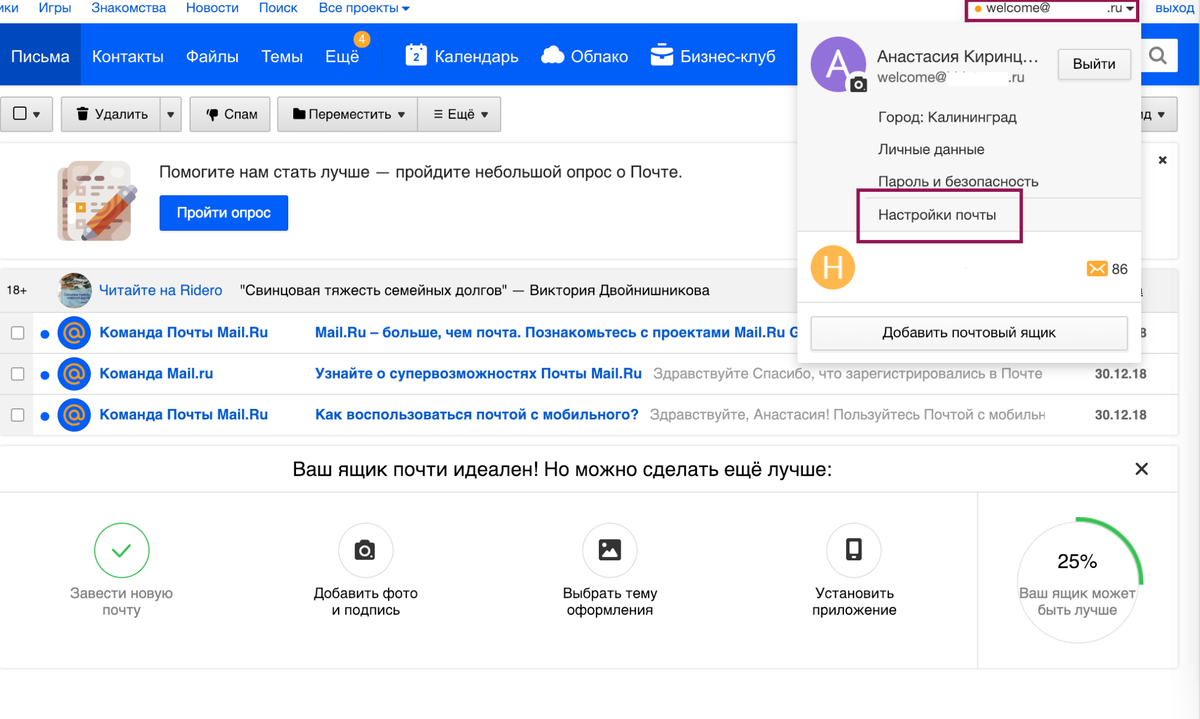
Task: Click Добавить почтовый ящик button
Action: click(x=969, y=332)
